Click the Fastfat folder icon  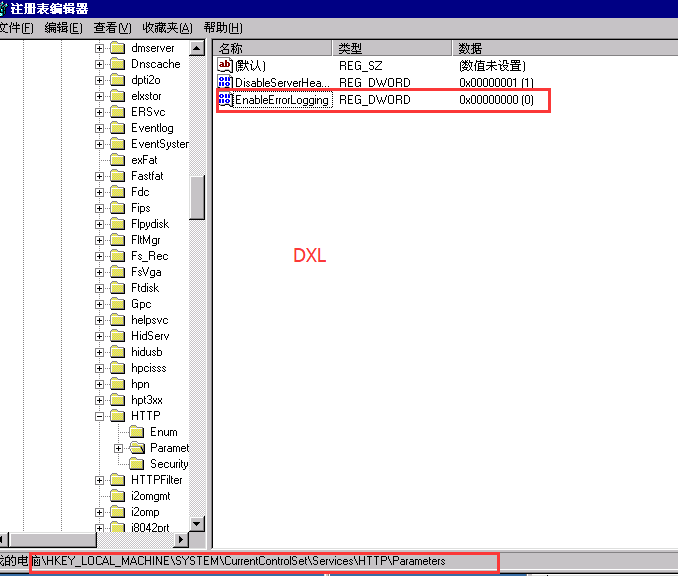pyautogui.click(x=118, y=176)
